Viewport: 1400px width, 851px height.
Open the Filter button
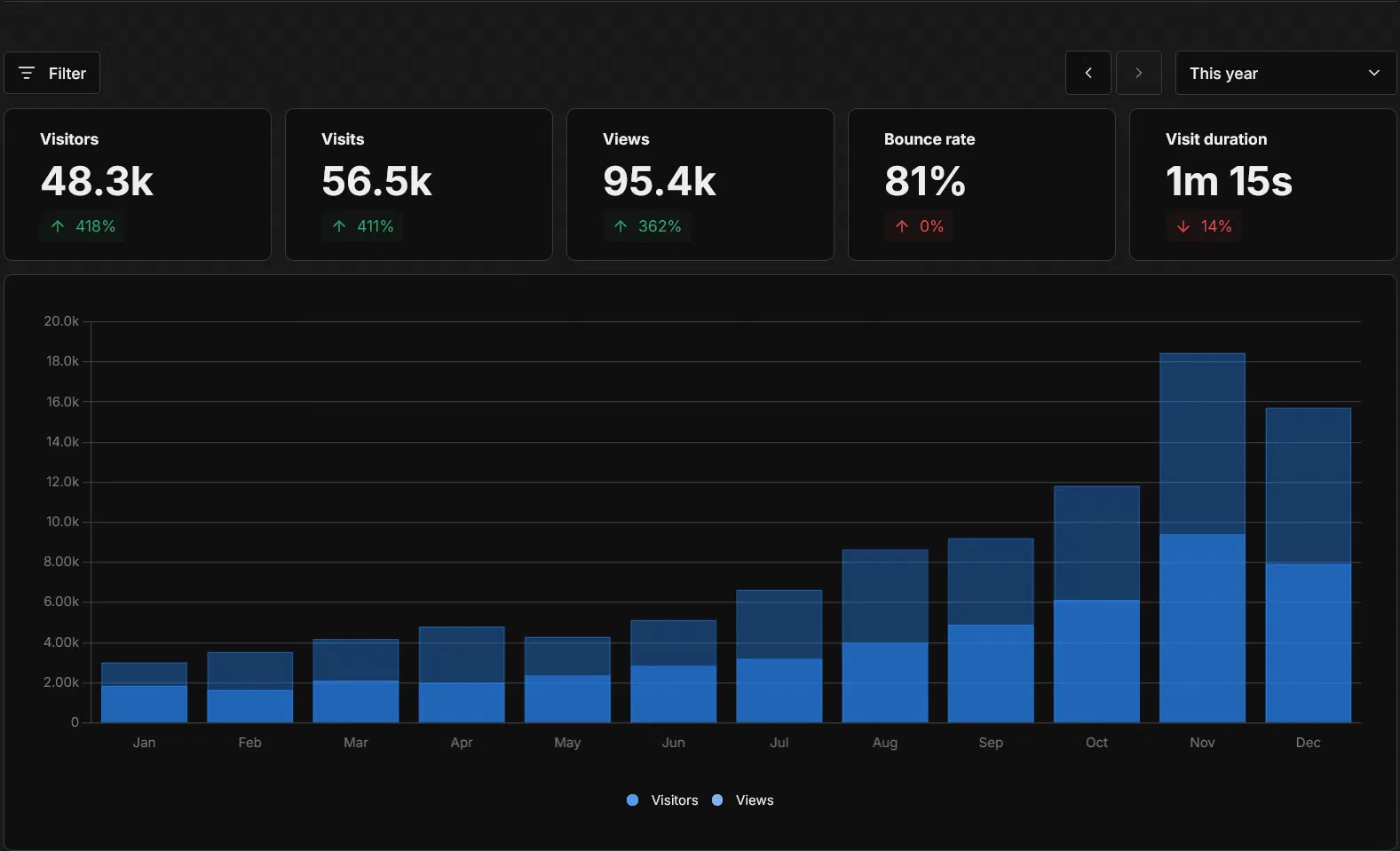(52, 73)
